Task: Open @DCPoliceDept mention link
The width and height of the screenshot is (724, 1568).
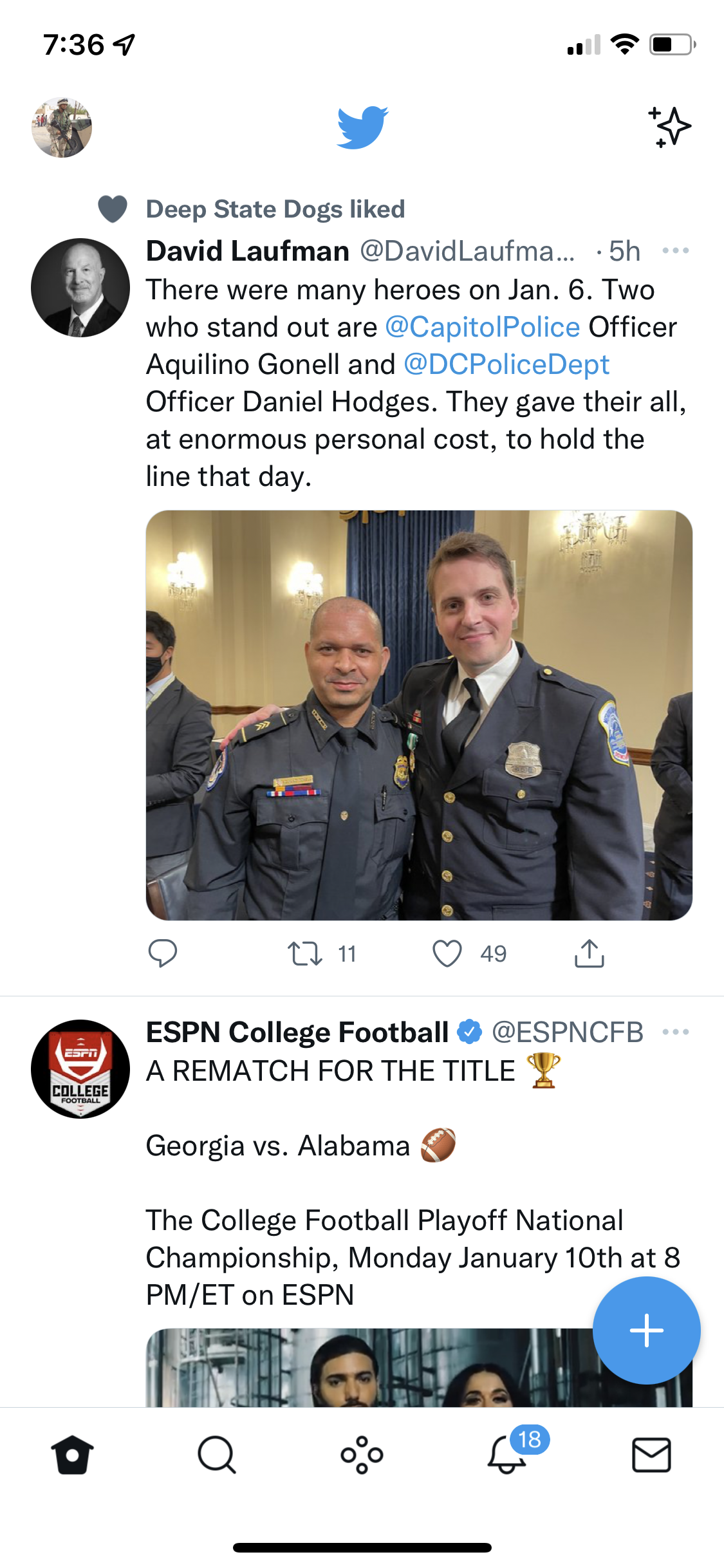Action: point(506,364)
